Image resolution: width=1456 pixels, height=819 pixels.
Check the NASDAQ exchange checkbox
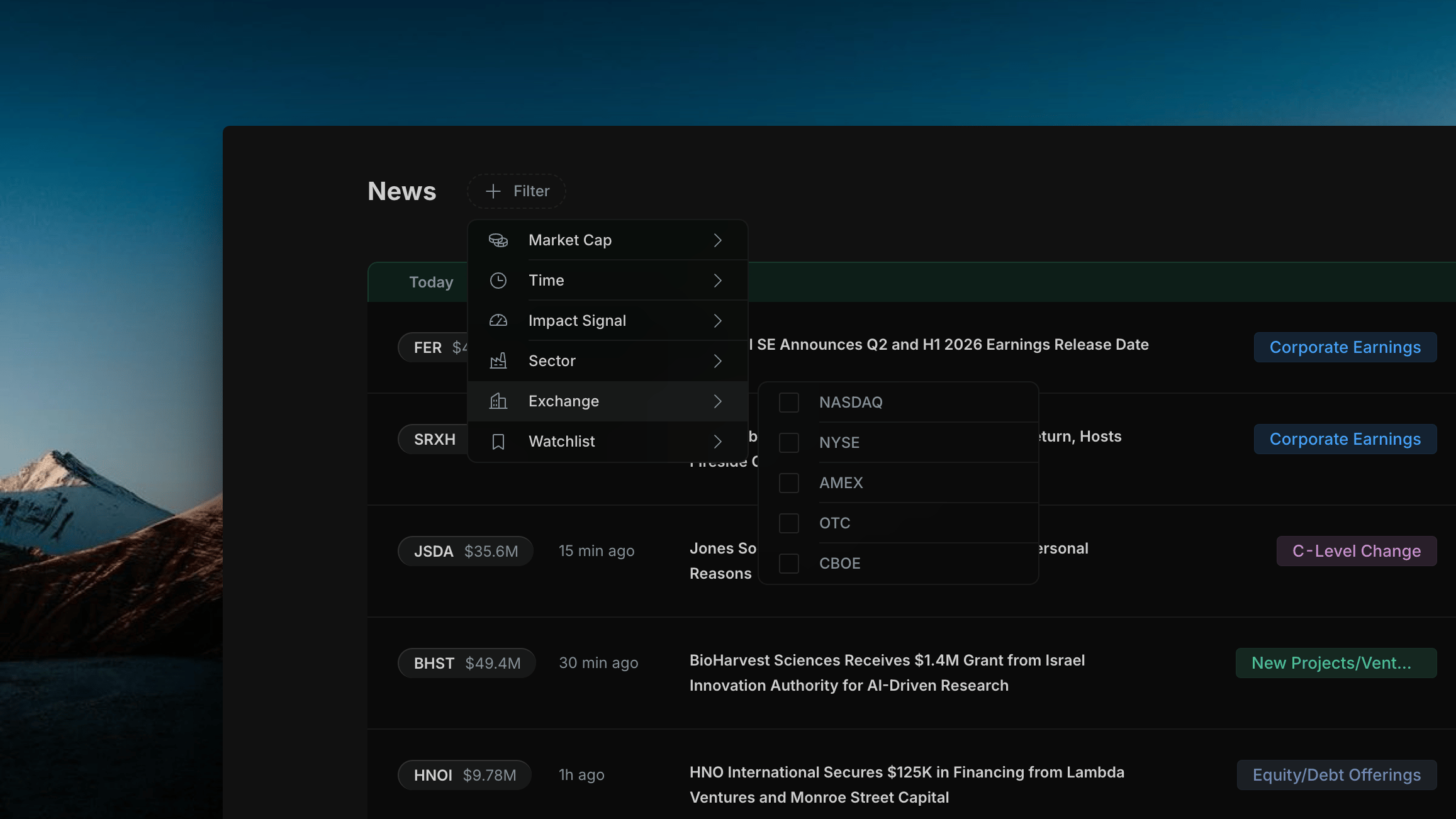[x=789, y=403]
